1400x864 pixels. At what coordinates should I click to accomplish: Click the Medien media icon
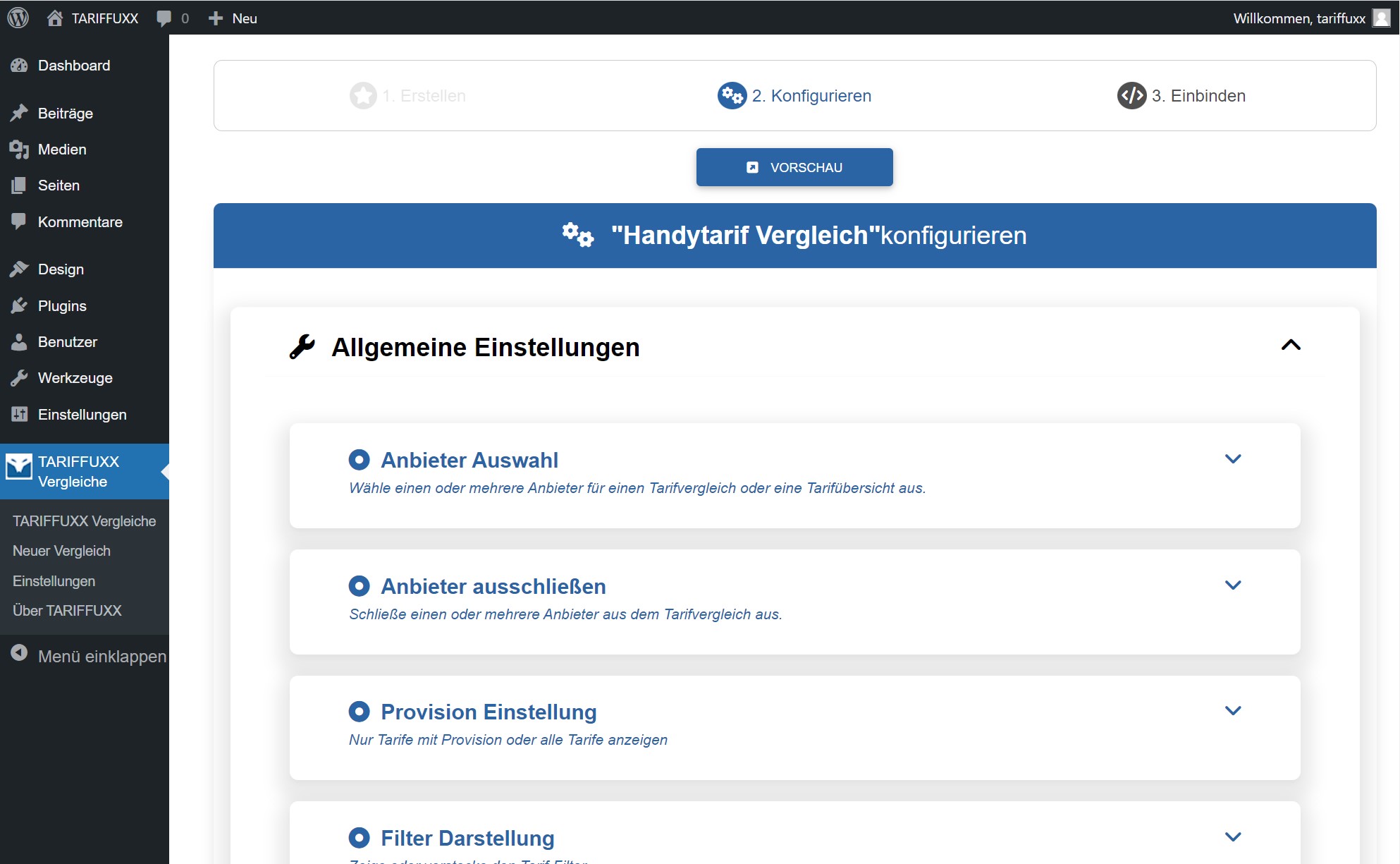click(19, 150)
